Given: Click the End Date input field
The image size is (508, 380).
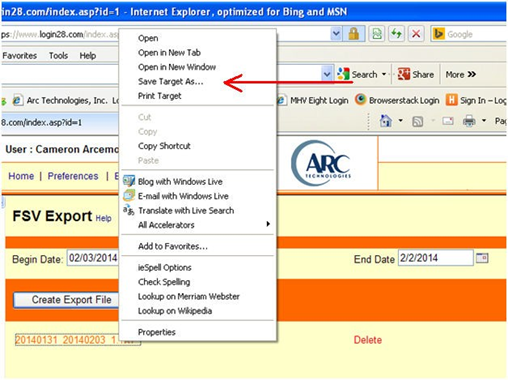Looking at the screenshot, I should tap(435, 258).
